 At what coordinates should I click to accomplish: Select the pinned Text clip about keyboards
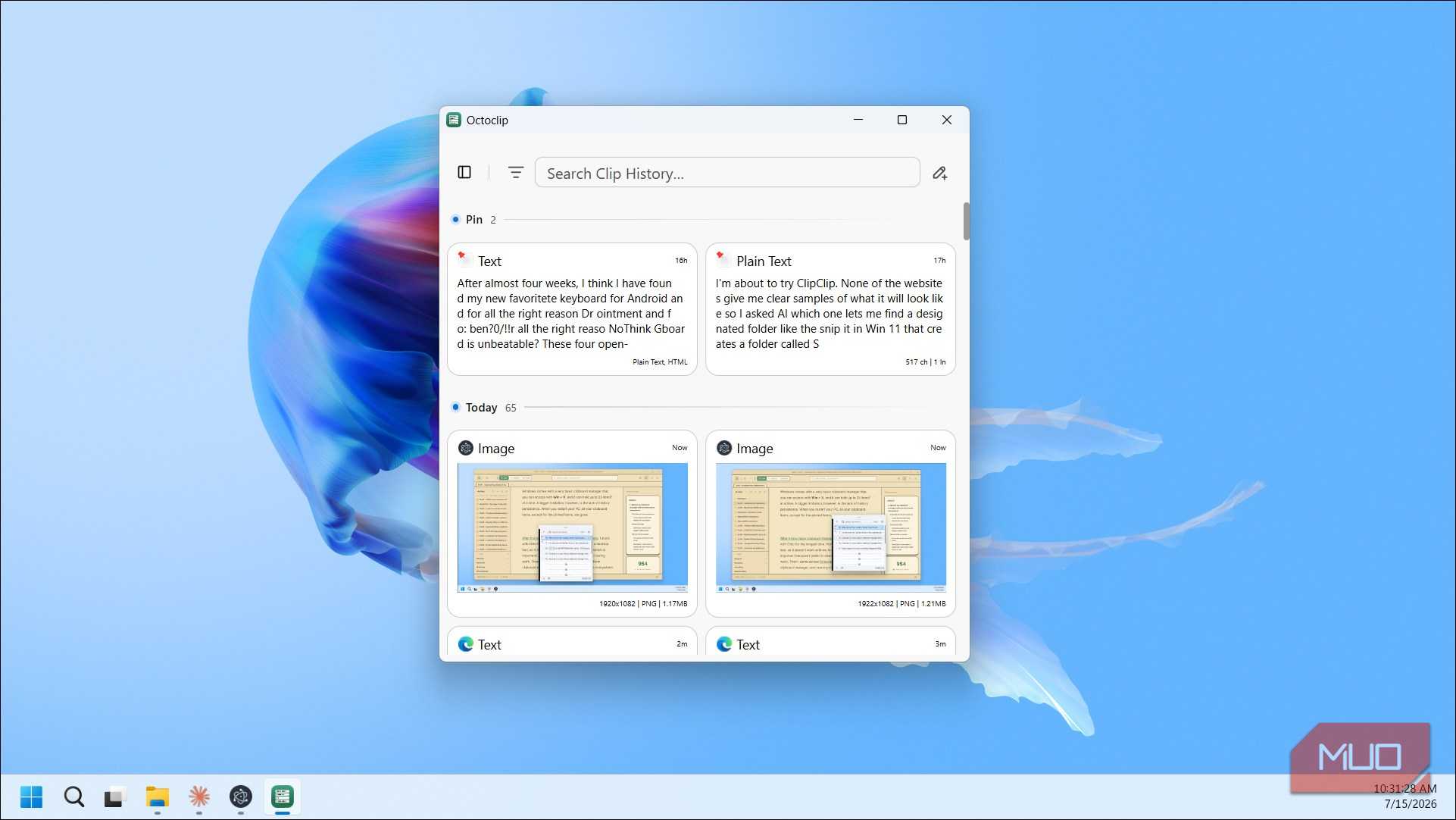pos(572,309)
